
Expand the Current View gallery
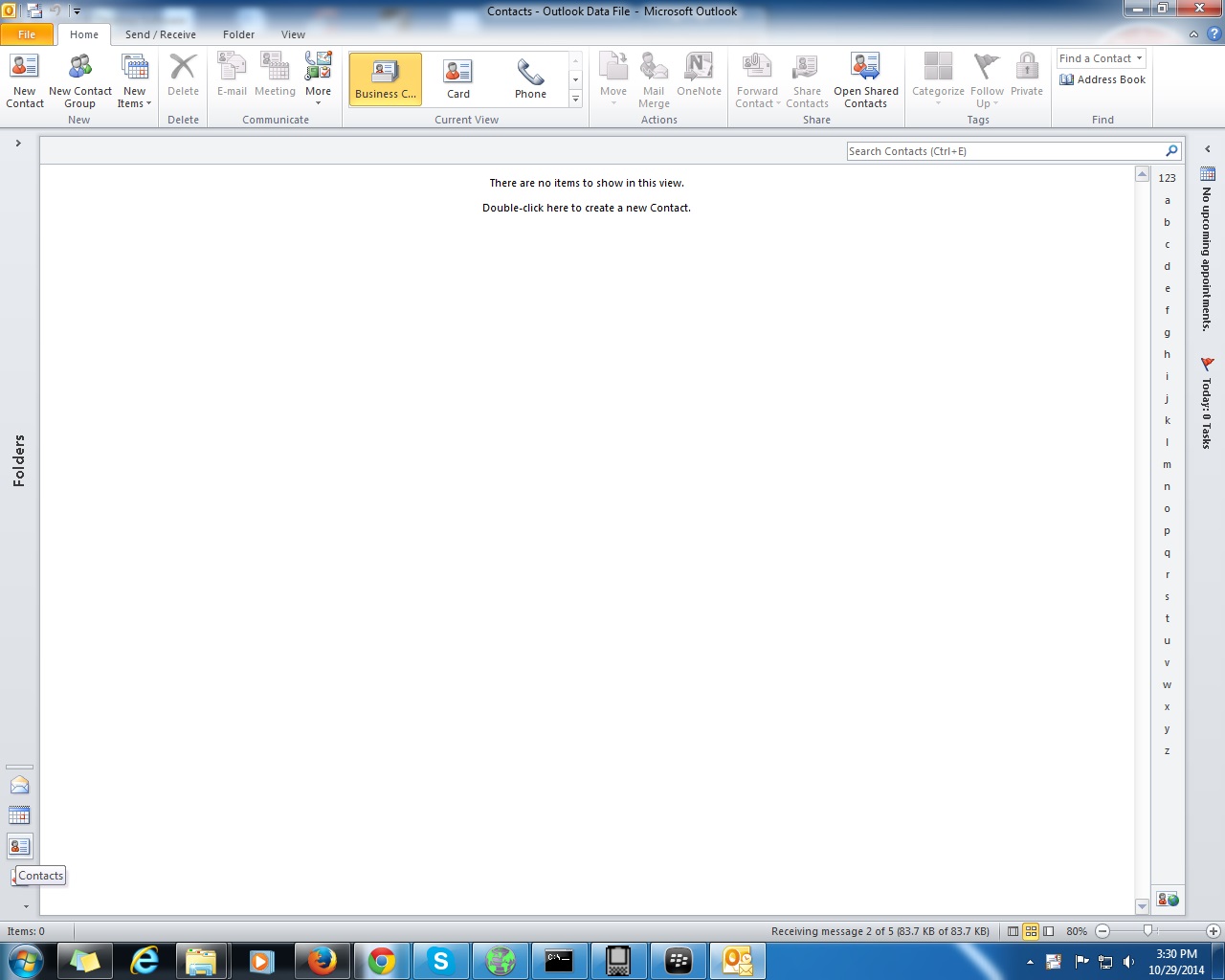576,100
